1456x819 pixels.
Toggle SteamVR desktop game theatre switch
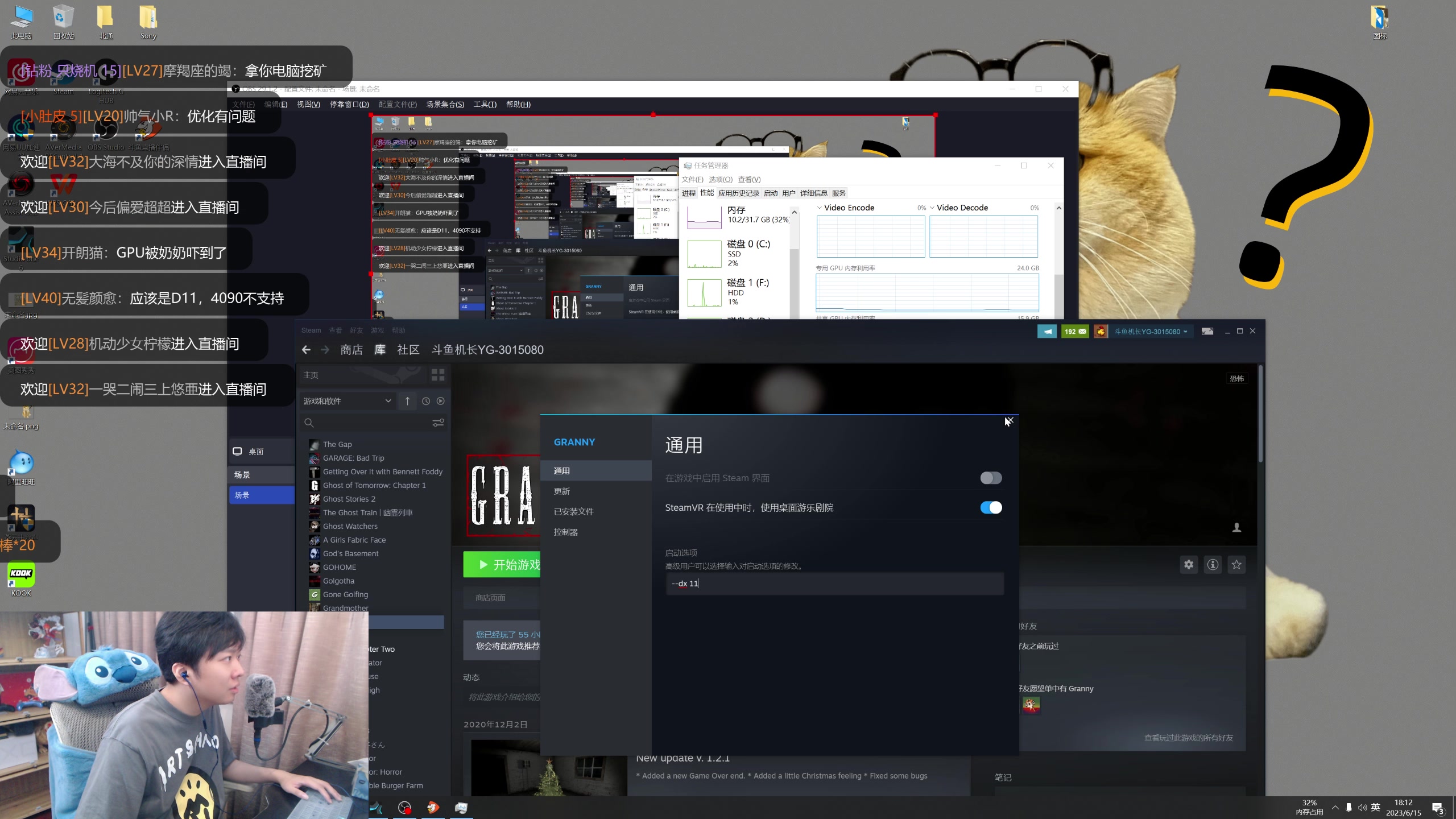pyautogui.click(x=991, y=507)
